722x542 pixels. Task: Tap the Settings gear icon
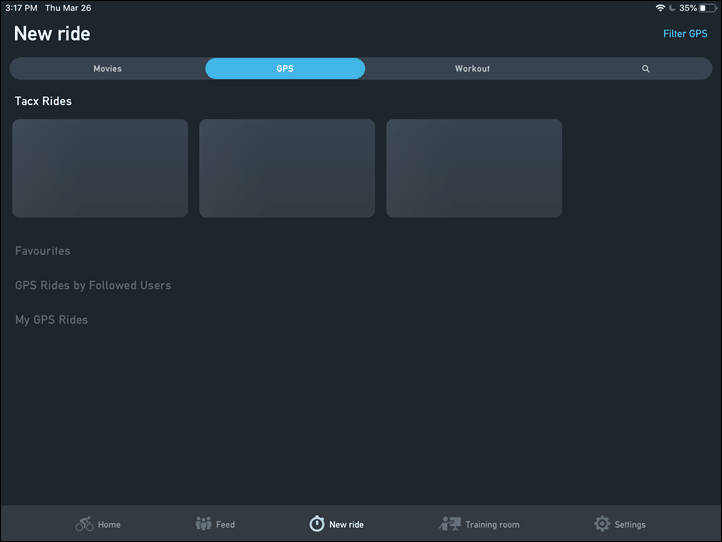click(602, 524)
